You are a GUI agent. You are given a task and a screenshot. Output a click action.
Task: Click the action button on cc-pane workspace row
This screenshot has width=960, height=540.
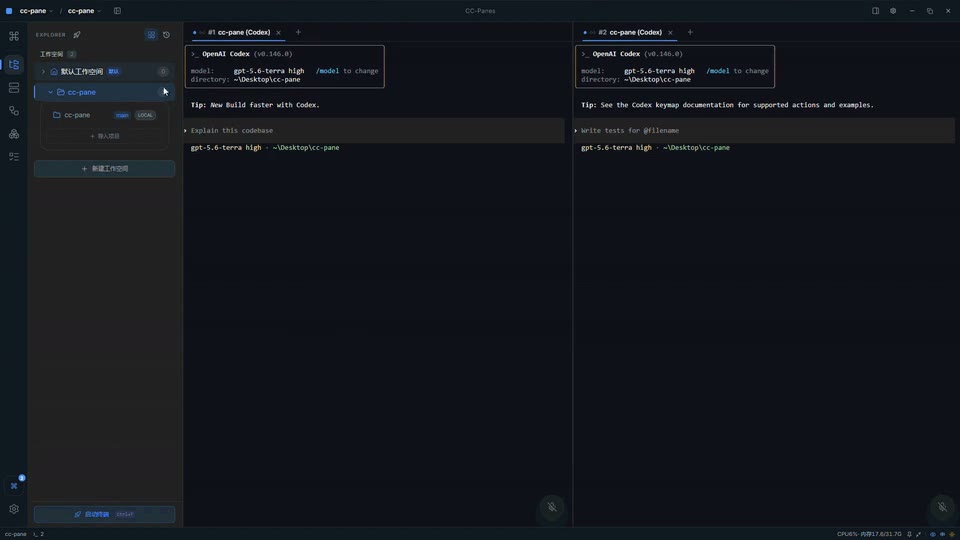(x=165, y=92)
